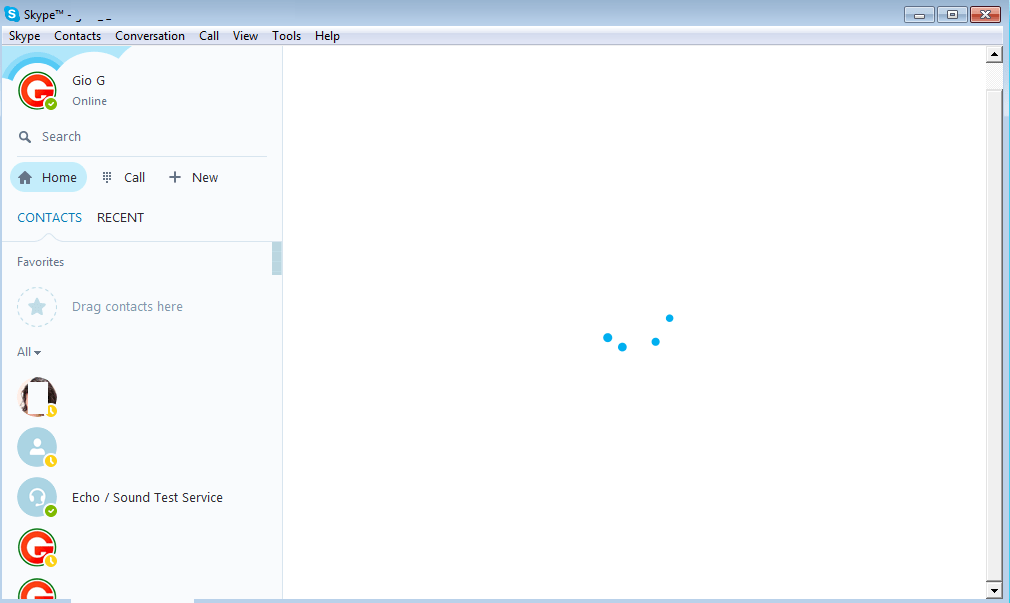Close the Skype window
This screenshot has height=603, width=1010.
pos(985,14)
